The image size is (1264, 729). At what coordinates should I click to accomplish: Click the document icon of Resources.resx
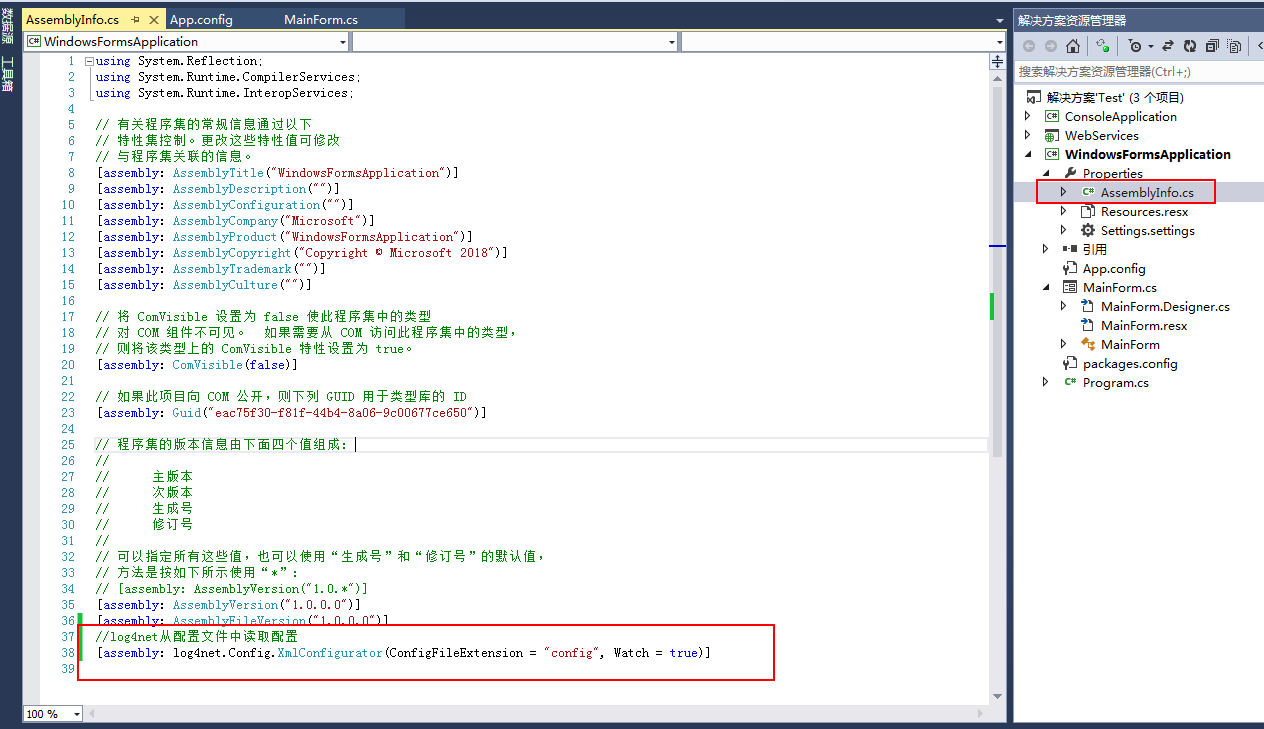pyautogui.click(x=1088, y=211)
